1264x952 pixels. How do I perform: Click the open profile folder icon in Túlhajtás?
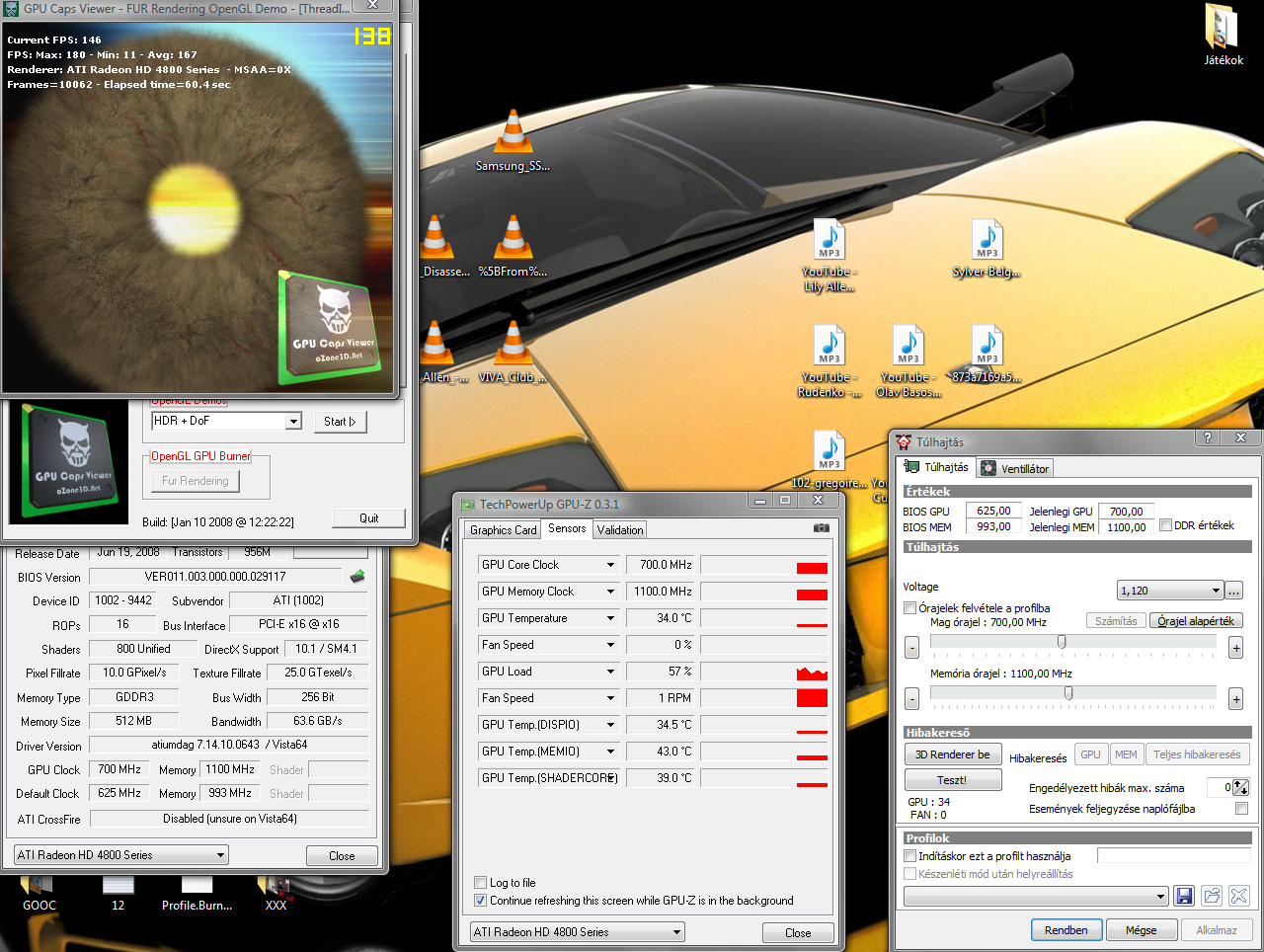1212,896
